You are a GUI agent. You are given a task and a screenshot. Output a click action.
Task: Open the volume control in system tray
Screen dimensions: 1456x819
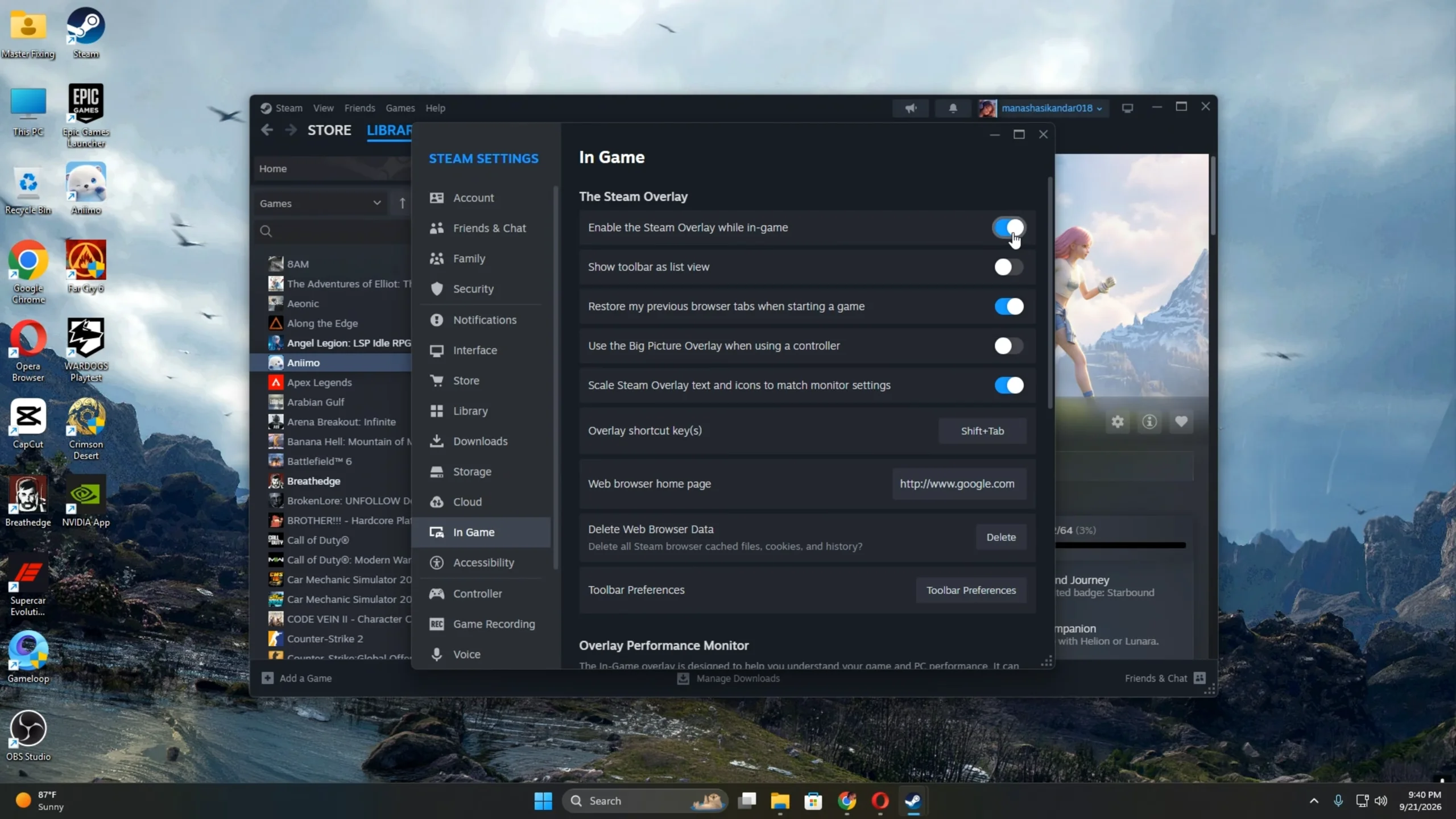click(1380, 801)
